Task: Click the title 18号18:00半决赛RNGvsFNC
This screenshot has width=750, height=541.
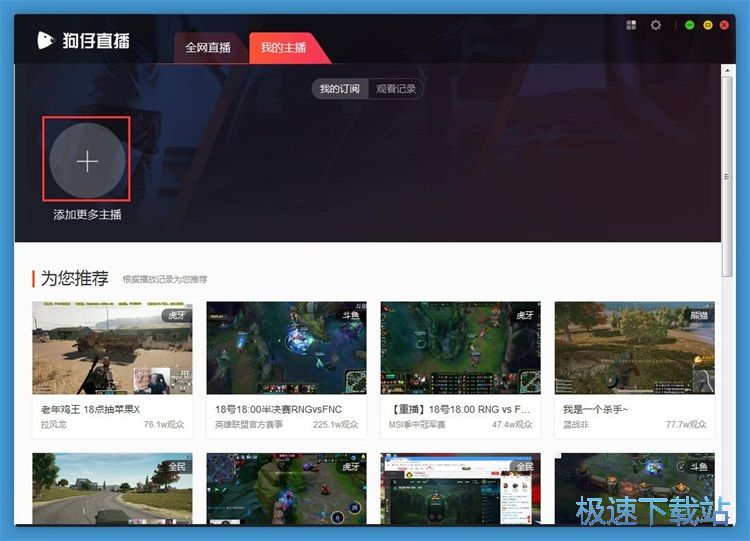Action: coord(278,409)
